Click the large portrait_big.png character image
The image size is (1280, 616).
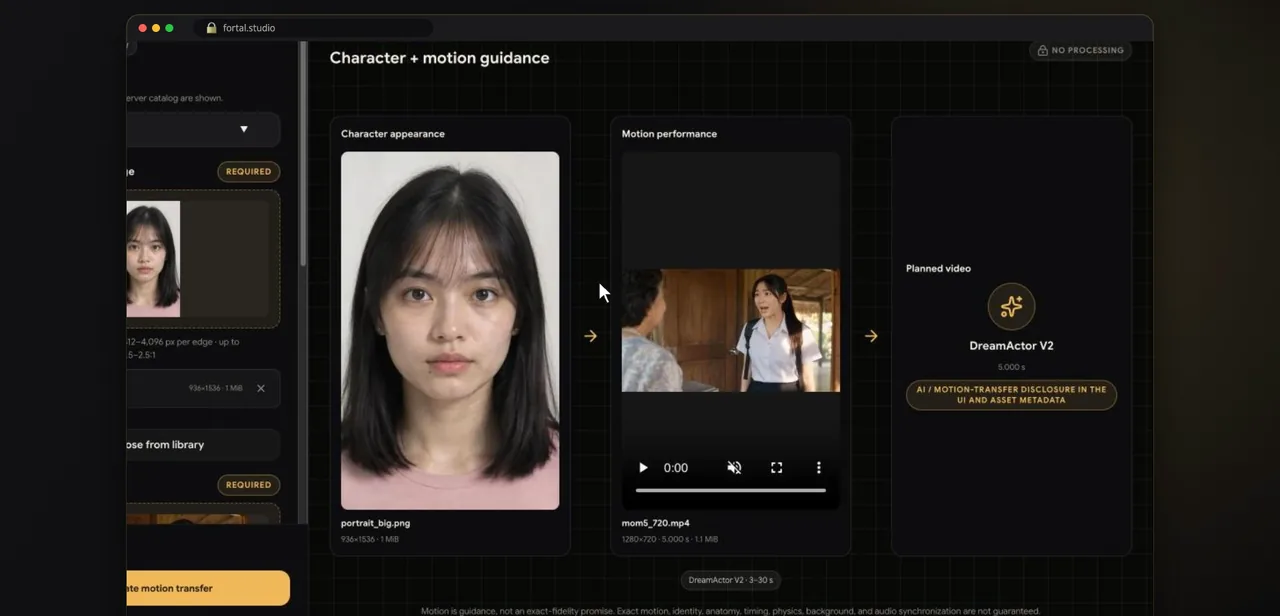point(450,330)
